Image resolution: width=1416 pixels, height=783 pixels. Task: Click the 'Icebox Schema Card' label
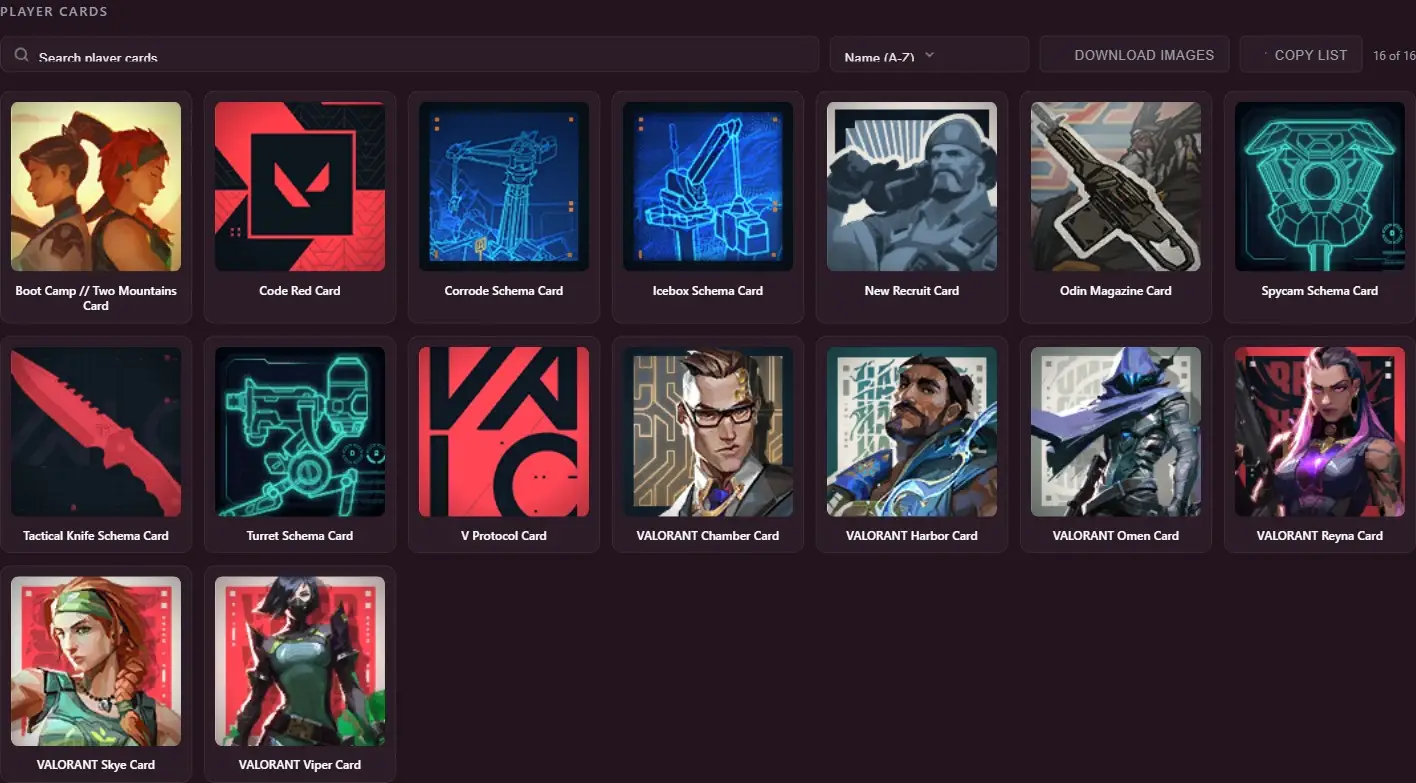click(708, 291)
